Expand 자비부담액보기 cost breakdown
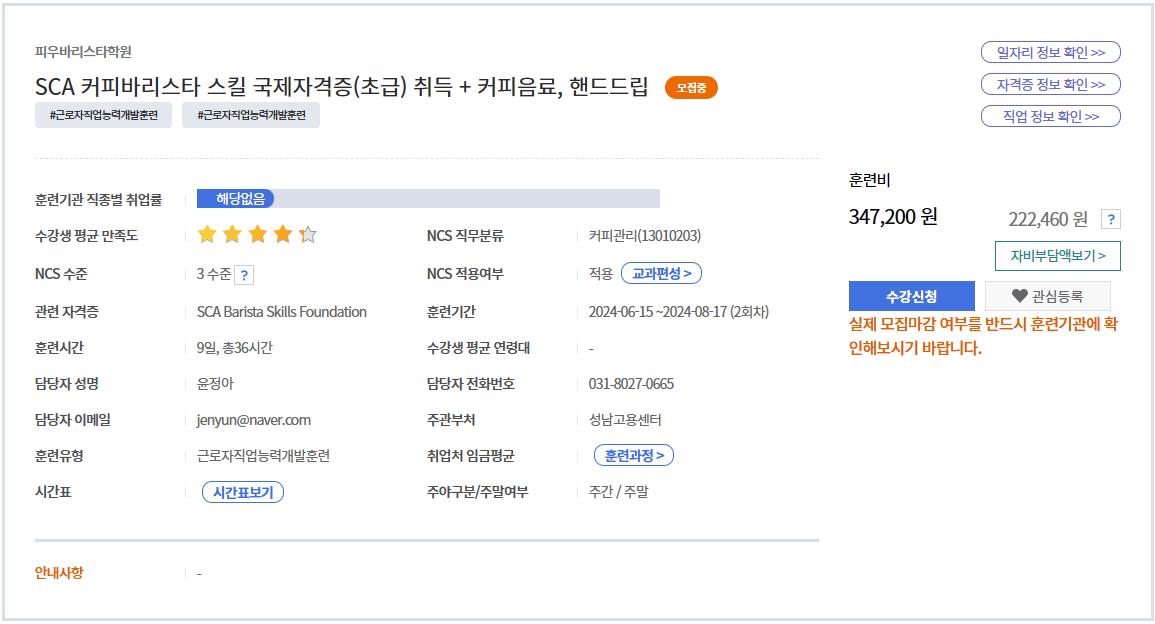This screenshot has height=624, width=1155. 1059,256
